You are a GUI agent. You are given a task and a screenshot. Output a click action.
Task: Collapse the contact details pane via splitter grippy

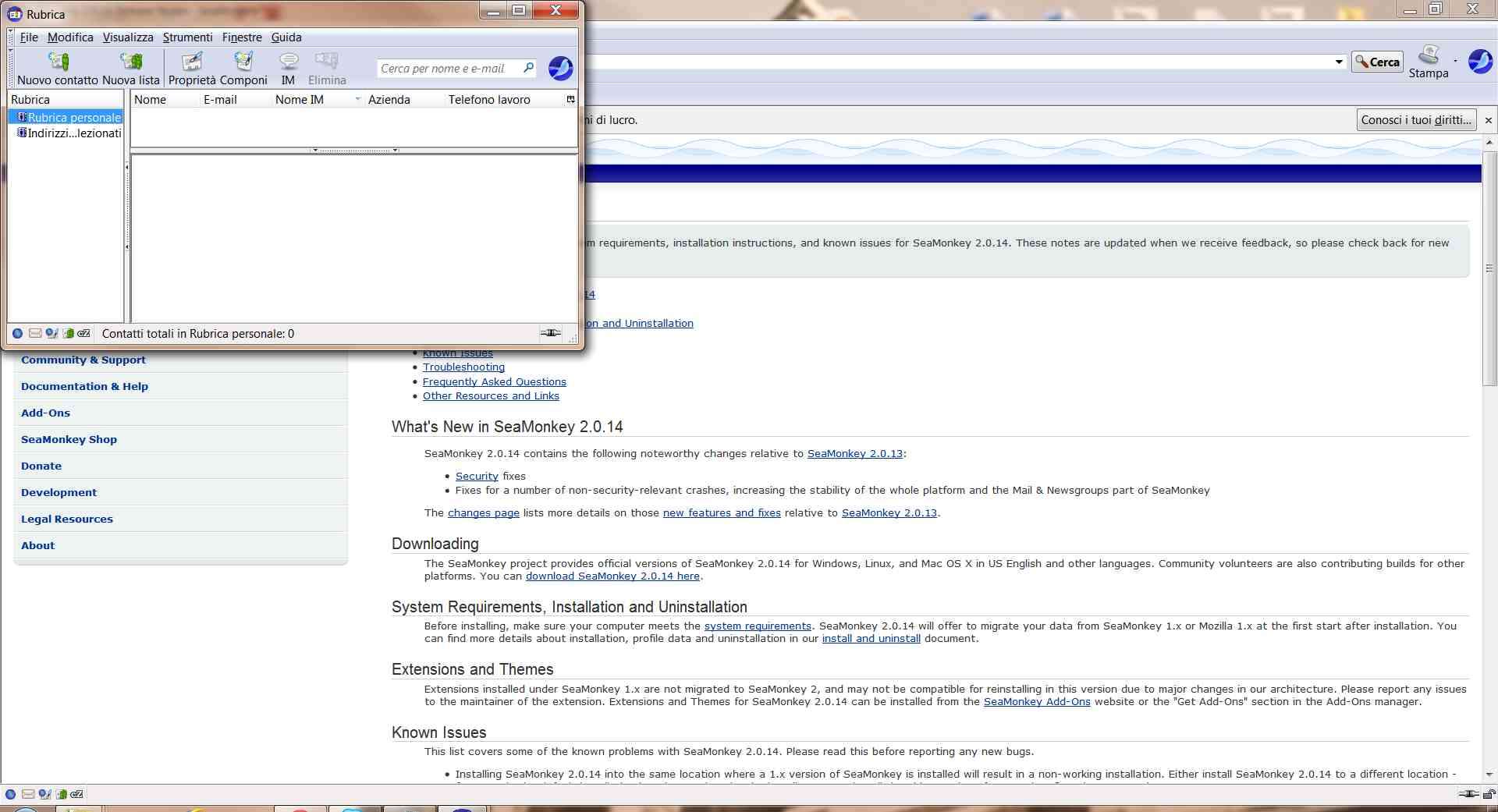point(355,150)
